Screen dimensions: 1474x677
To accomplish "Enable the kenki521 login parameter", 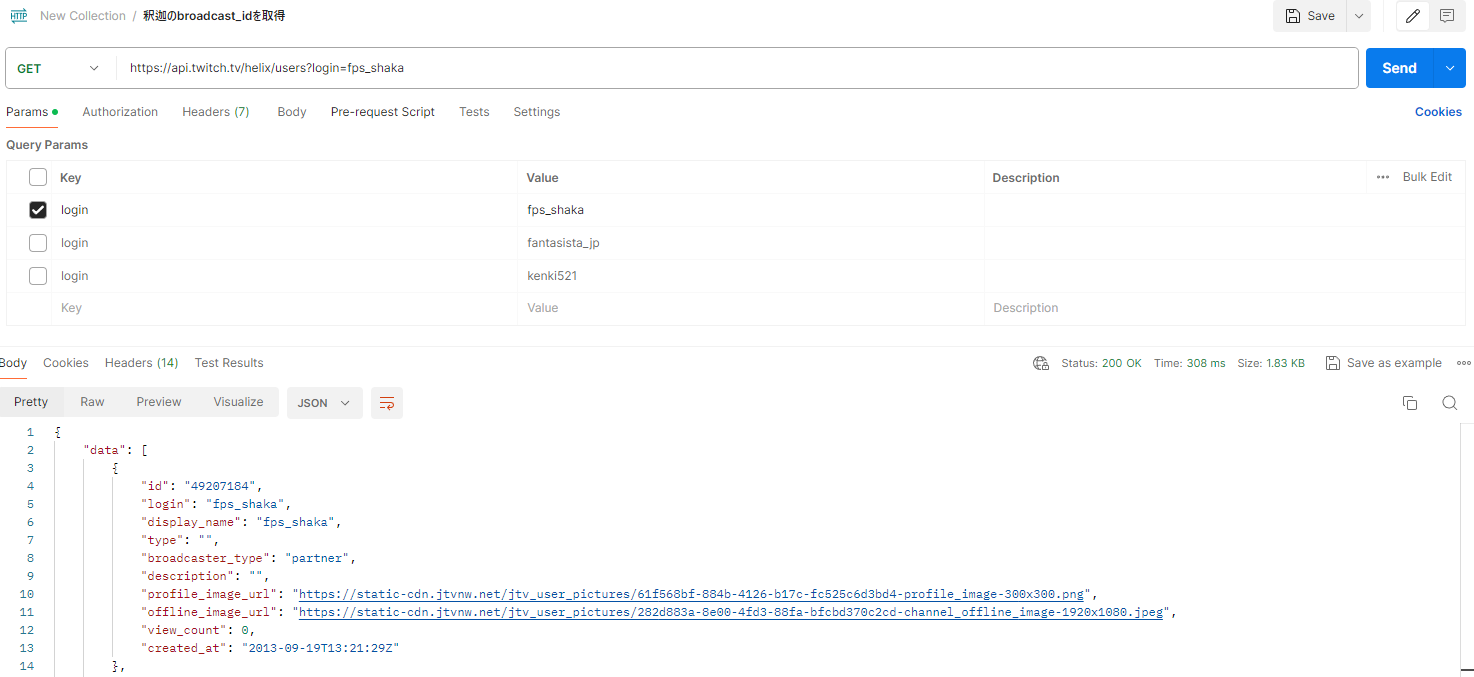I will pos(38,276).
